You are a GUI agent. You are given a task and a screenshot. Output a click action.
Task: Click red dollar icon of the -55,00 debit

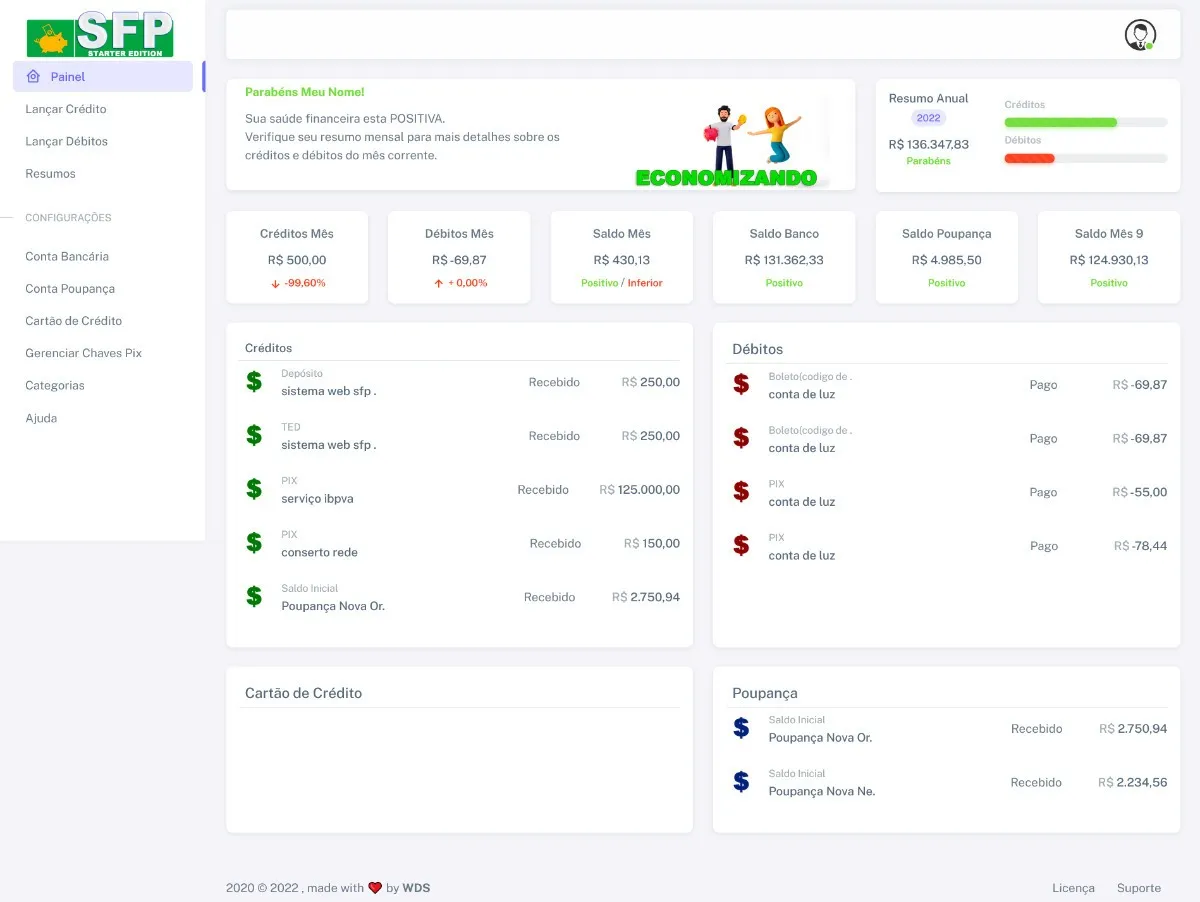(x=741, y=492)
